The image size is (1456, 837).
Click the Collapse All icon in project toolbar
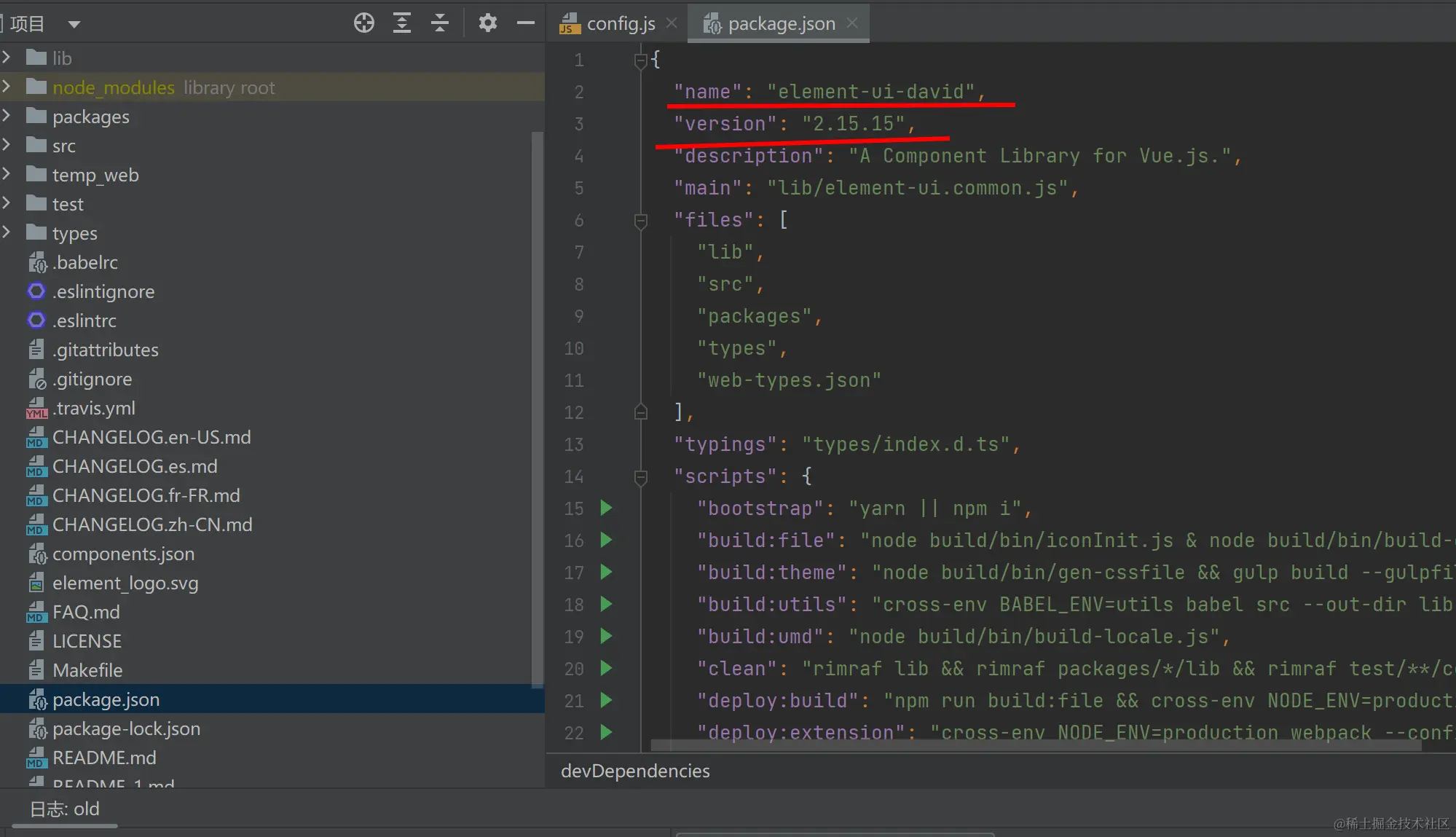pos(440,23)
